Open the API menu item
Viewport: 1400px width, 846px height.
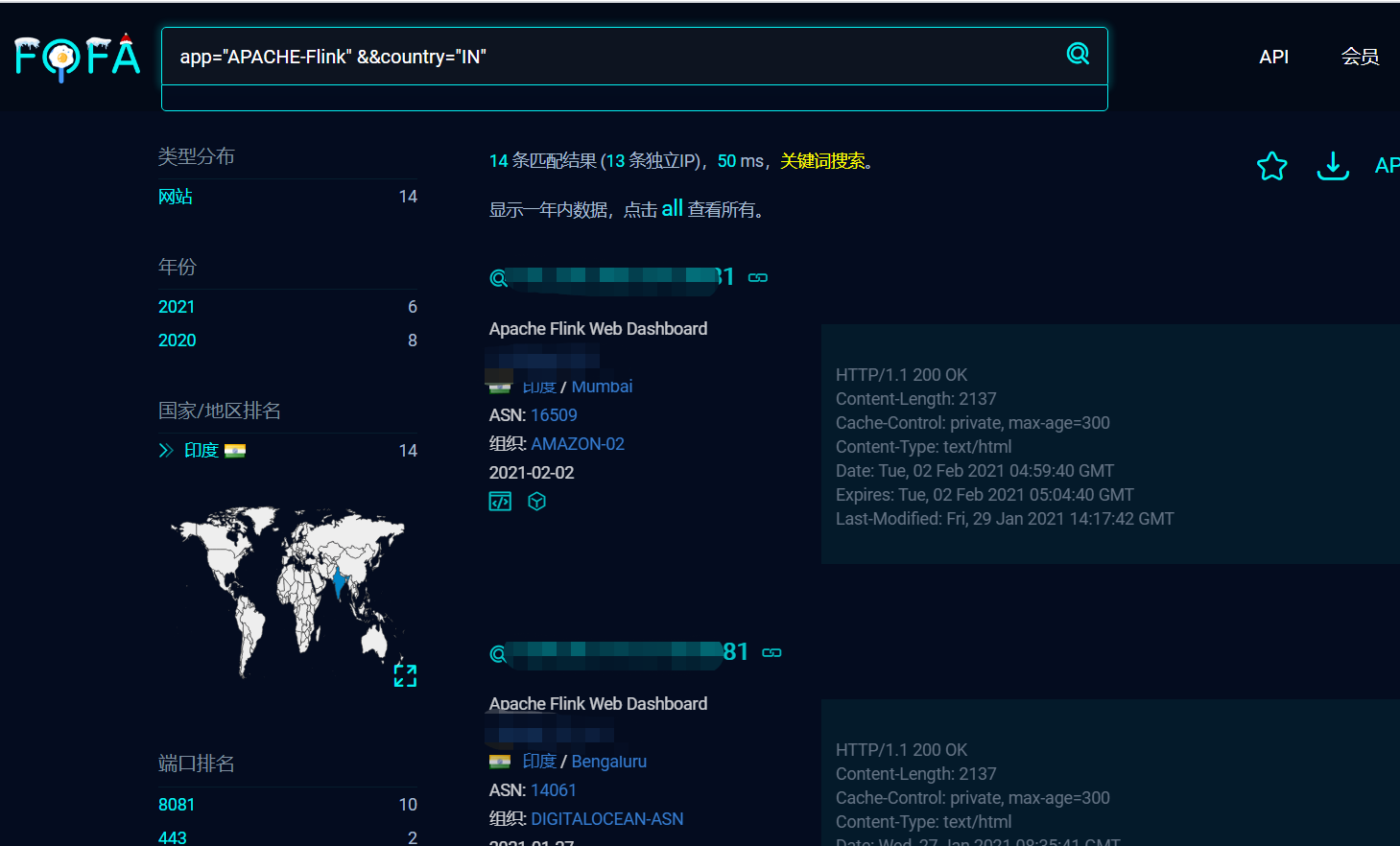tap(1273, 57)
